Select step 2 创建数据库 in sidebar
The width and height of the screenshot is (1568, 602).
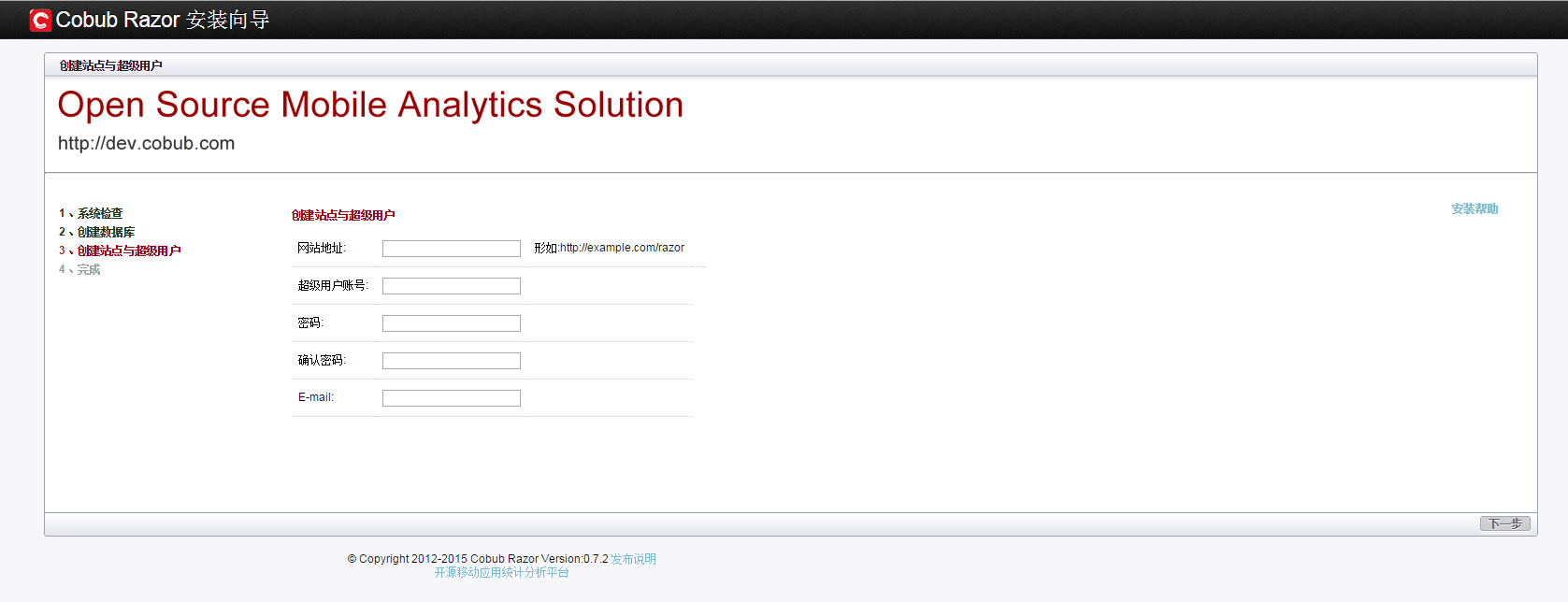[x=97, y=232]
